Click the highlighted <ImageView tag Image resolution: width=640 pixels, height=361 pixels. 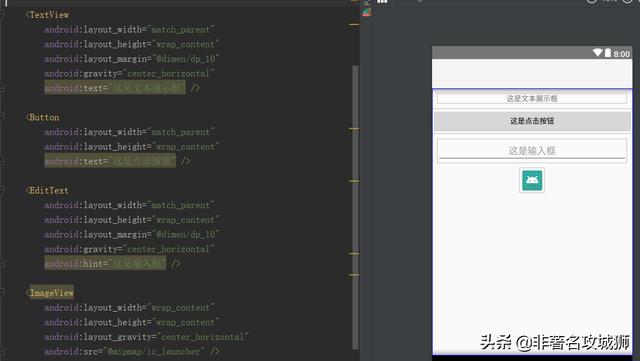click(50, 293)
